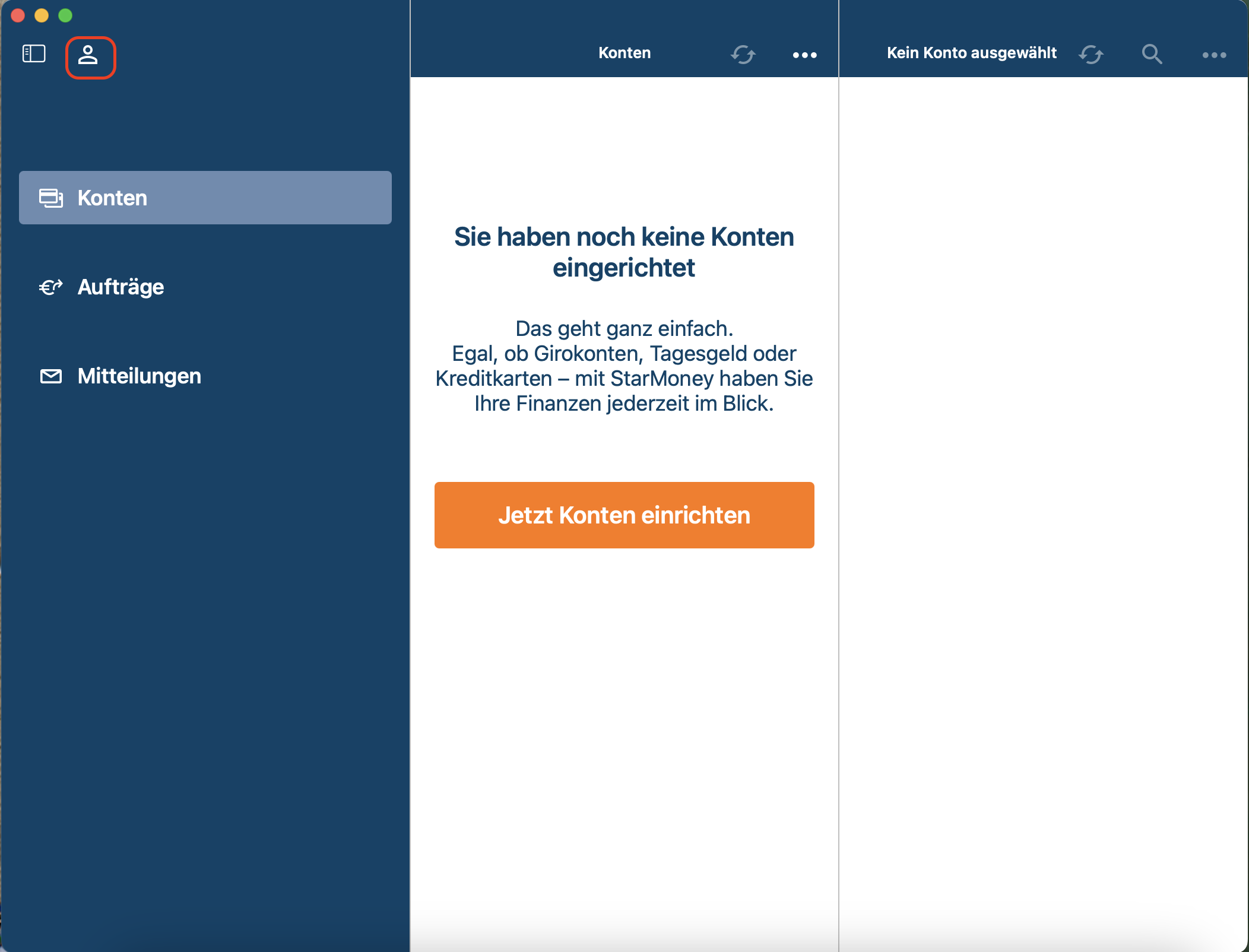The width and height of the screenshot is (1249, 952).
Task: Expand the rightmost three-dot options menu
Action: (x=1214, y=55)
